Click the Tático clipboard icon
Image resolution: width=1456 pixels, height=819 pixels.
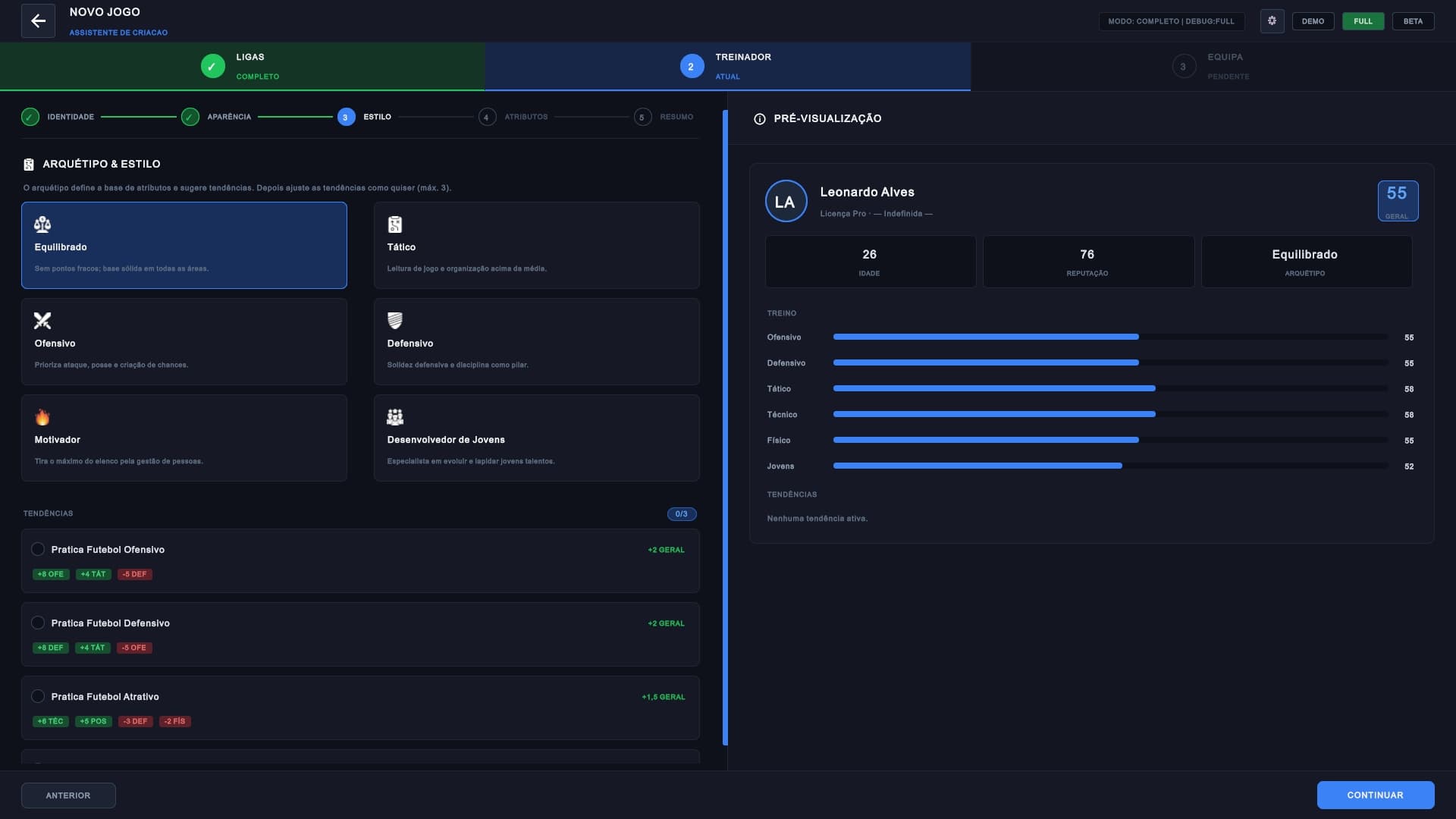point(395,224)
